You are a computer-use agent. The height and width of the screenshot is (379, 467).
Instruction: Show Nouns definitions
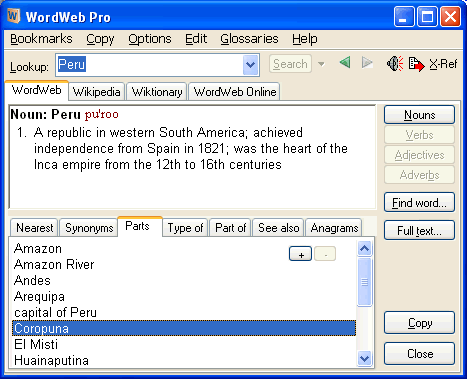tap(419, 115)
